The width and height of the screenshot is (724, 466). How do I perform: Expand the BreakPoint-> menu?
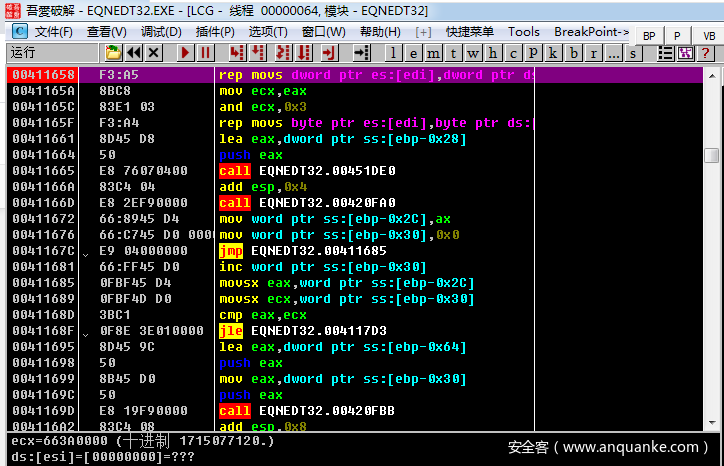click(591, 31)
